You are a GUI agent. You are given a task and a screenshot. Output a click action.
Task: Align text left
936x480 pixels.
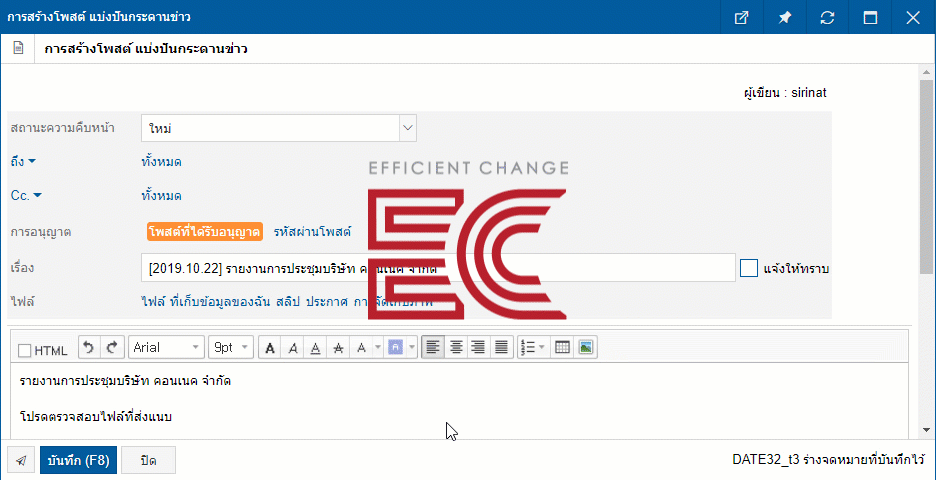pyautogui.click(x=433, y=347)
